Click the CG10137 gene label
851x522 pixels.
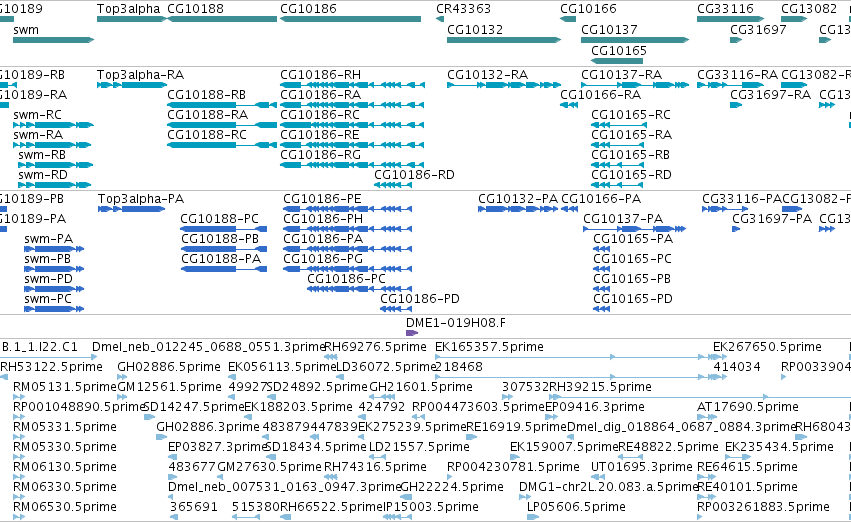609,30
